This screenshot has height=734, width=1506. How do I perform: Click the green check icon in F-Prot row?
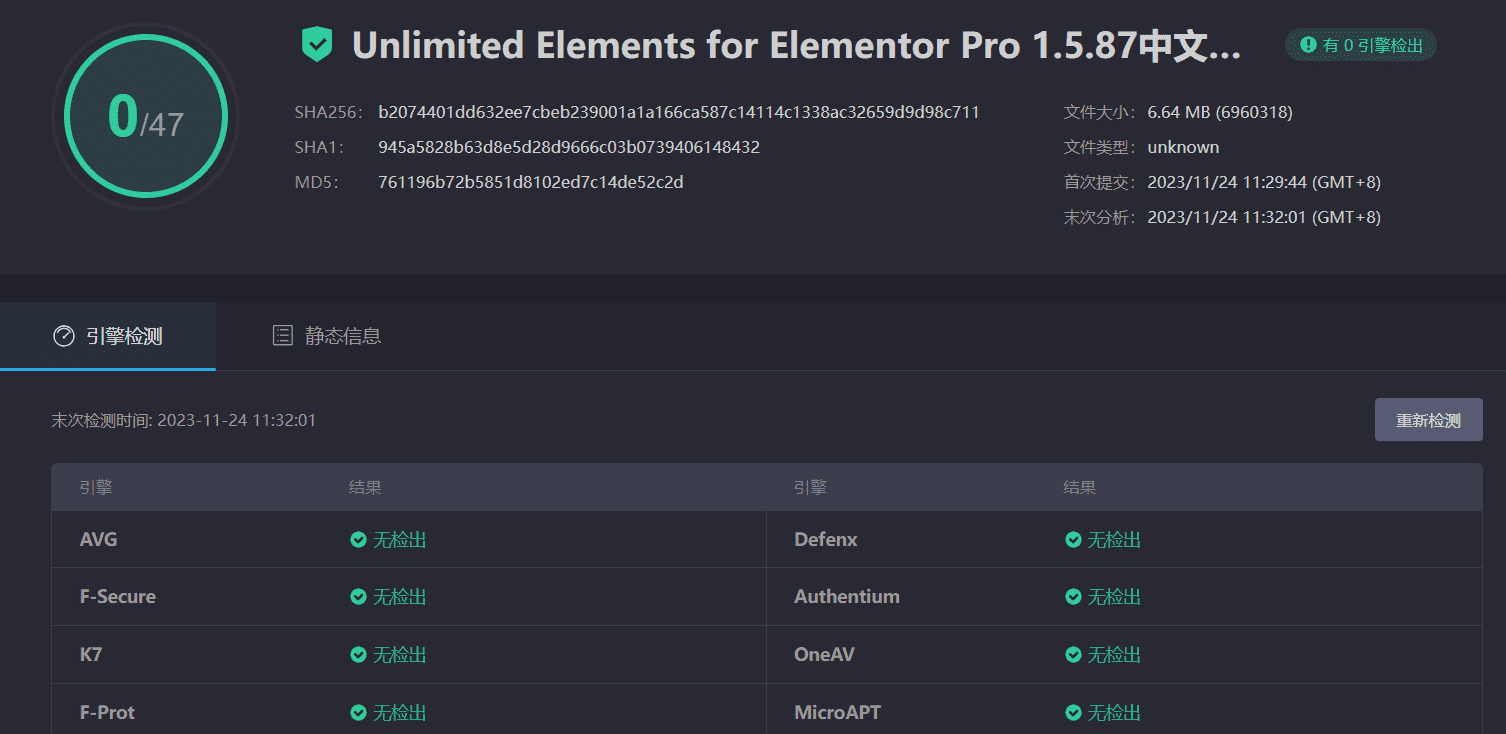coord(358,713)
